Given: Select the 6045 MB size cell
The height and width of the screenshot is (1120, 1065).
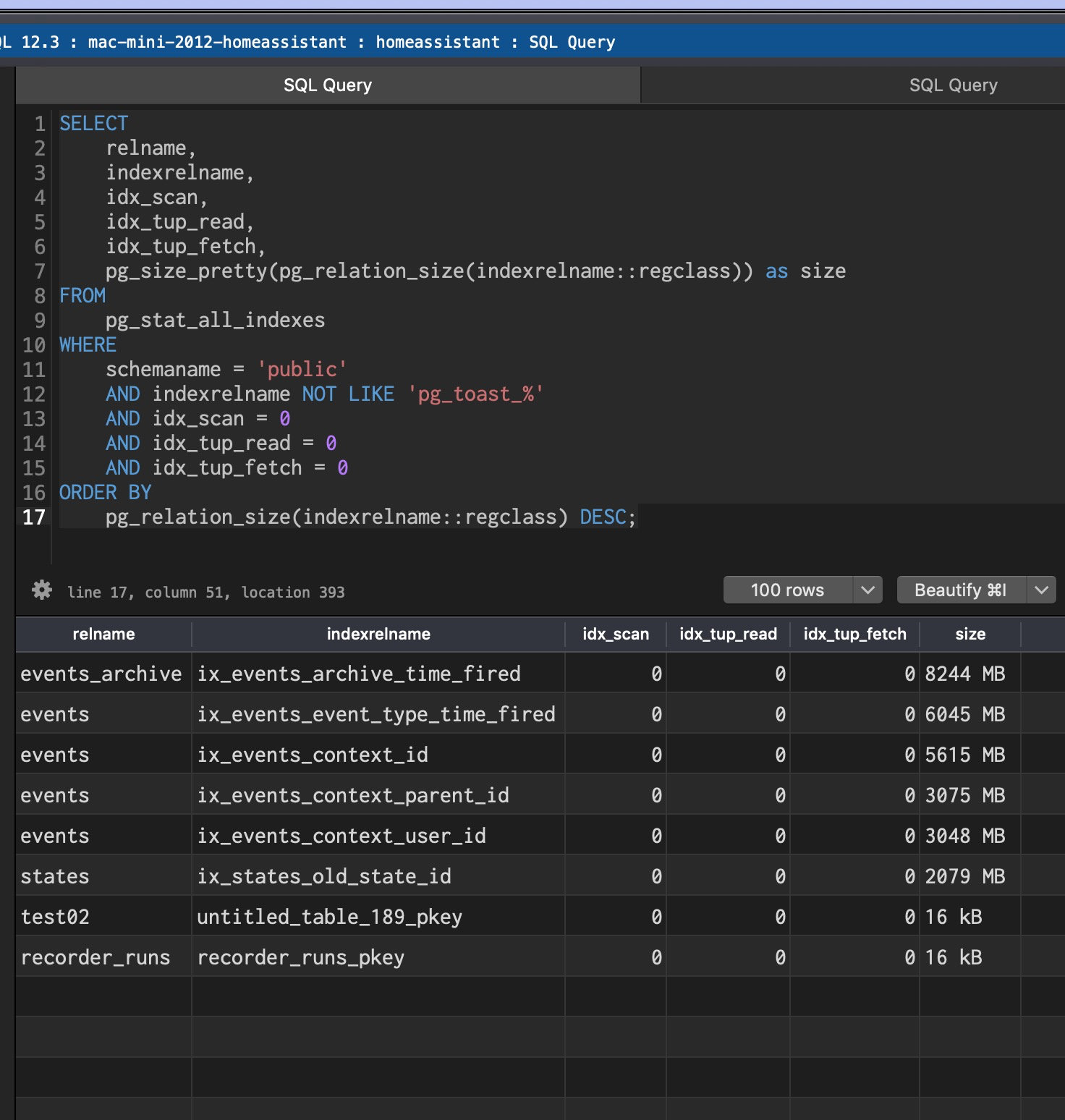Looking at the screenshot, I should [970, 715].
